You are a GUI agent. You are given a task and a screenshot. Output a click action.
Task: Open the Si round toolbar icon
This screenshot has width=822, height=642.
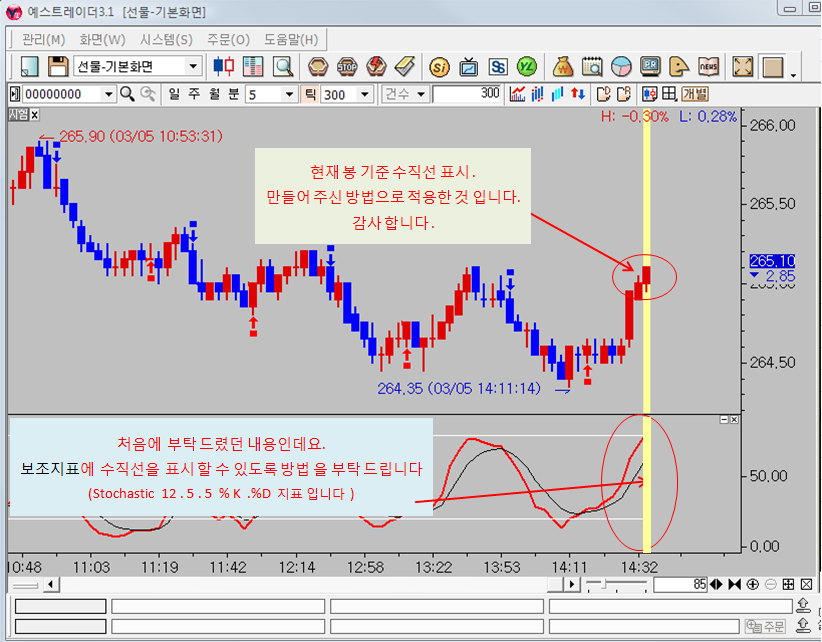click(438, 67)
